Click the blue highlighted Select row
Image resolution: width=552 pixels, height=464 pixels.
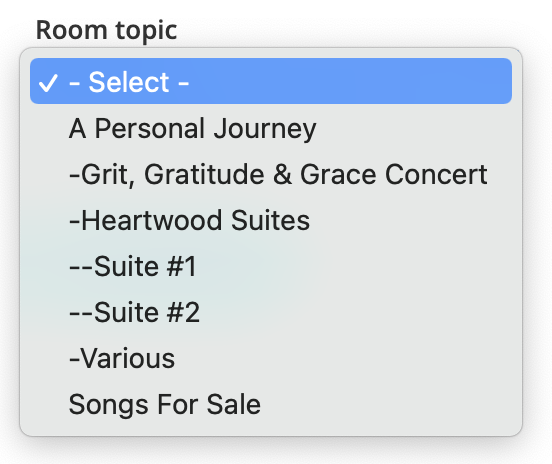[x=271, y=81]
